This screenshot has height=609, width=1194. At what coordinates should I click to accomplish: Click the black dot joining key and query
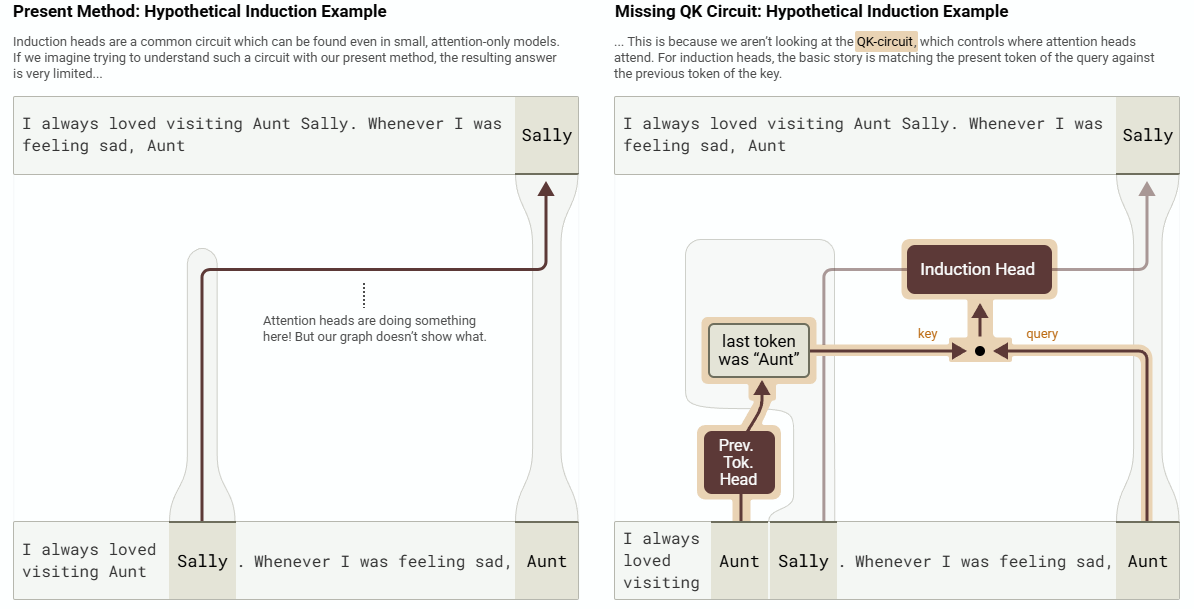point(980,351)
